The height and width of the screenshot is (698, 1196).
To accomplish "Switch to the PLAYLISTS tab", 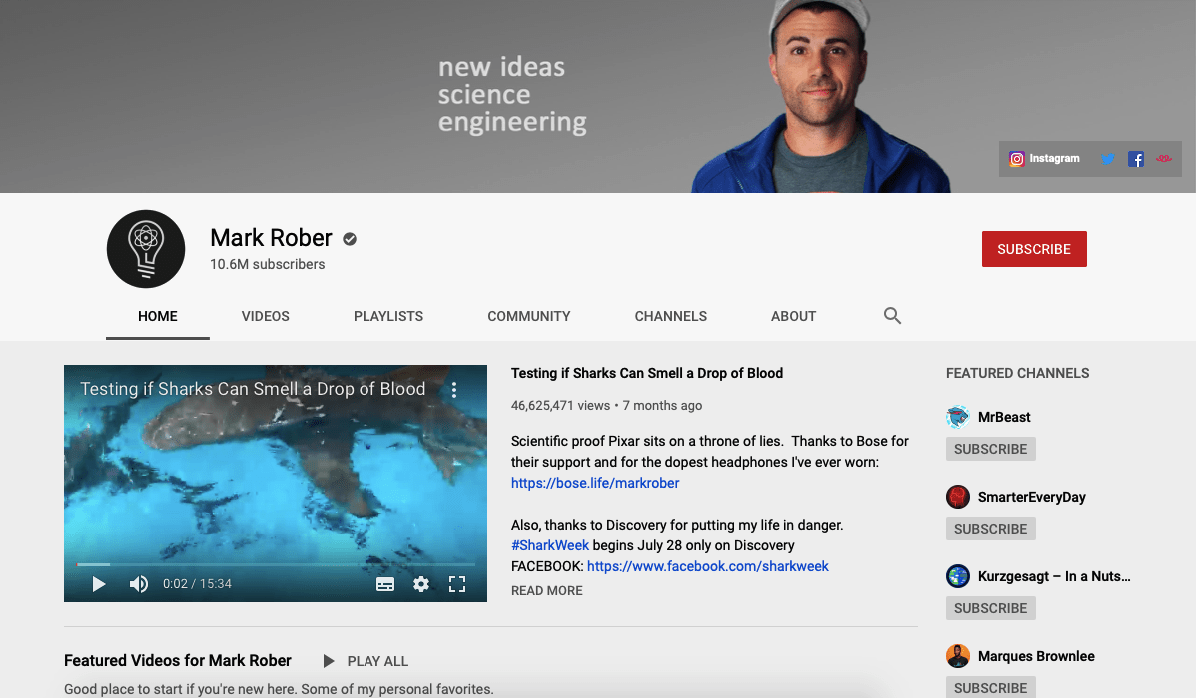I will pos(388,316).
